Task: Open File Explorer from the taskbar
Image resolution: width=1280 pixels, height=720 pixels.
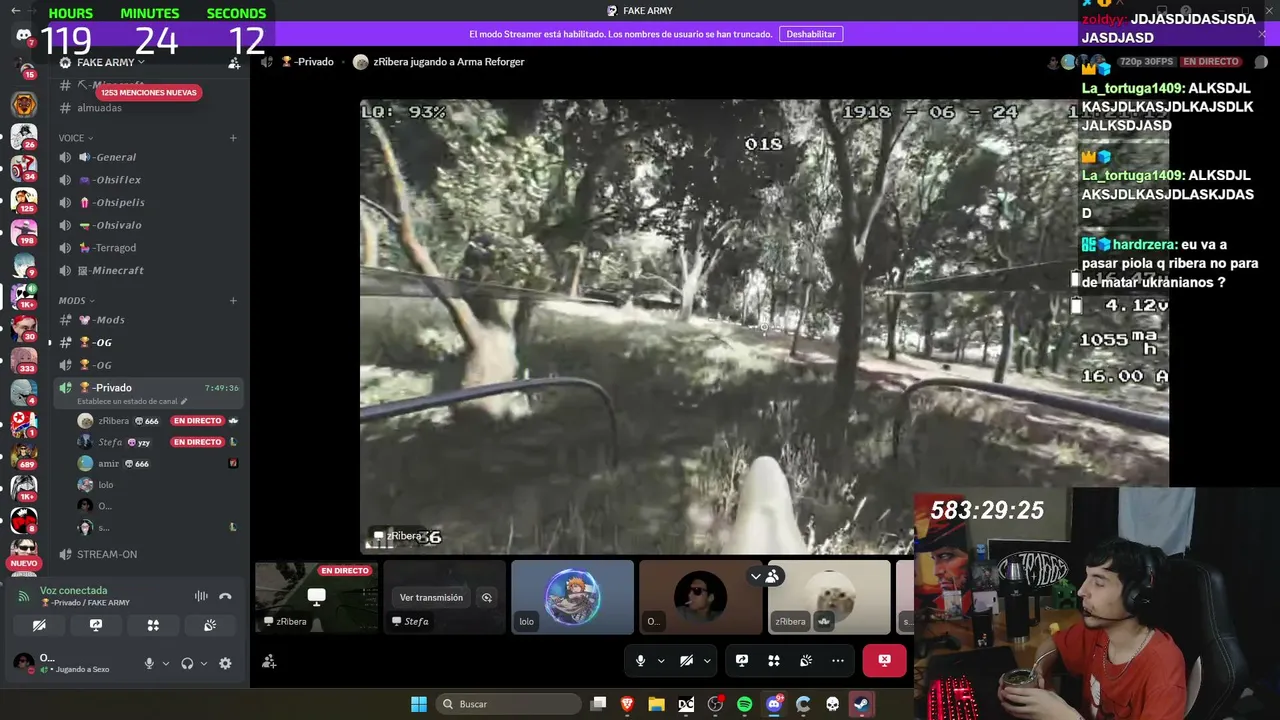Action: pos(657,704)
